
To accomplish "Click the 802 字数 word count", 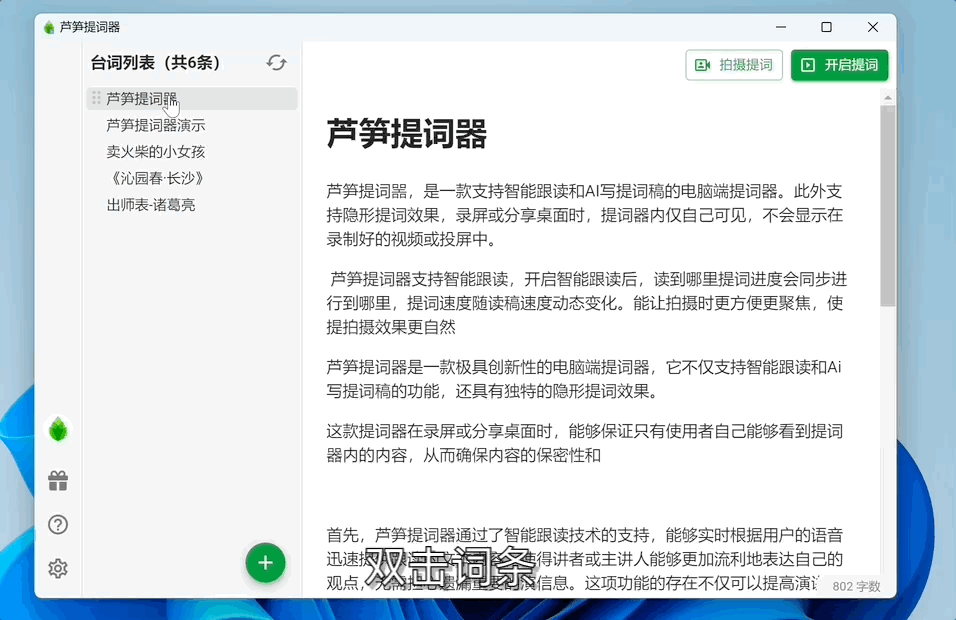I will [856, 586].
